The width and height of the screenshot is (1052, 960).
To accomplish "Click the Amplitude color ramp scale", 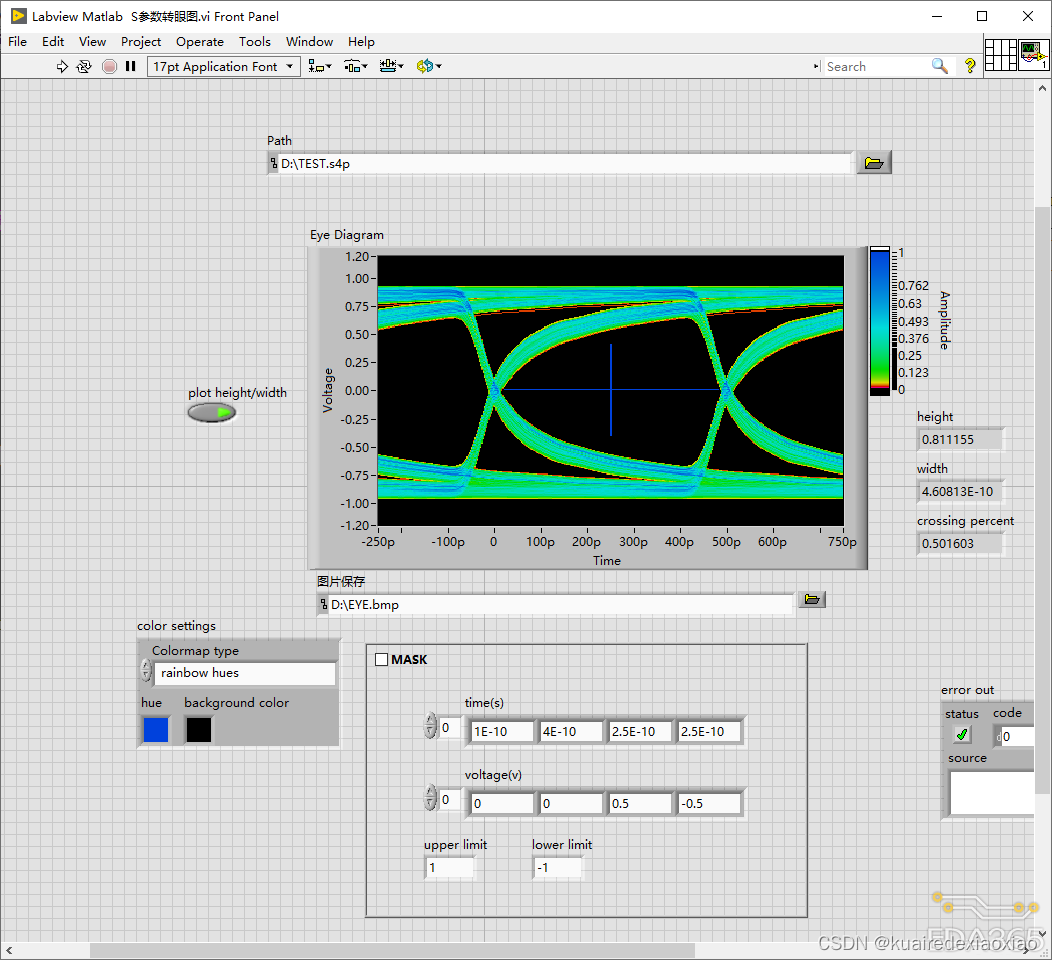I will click(x=880, y=321).
